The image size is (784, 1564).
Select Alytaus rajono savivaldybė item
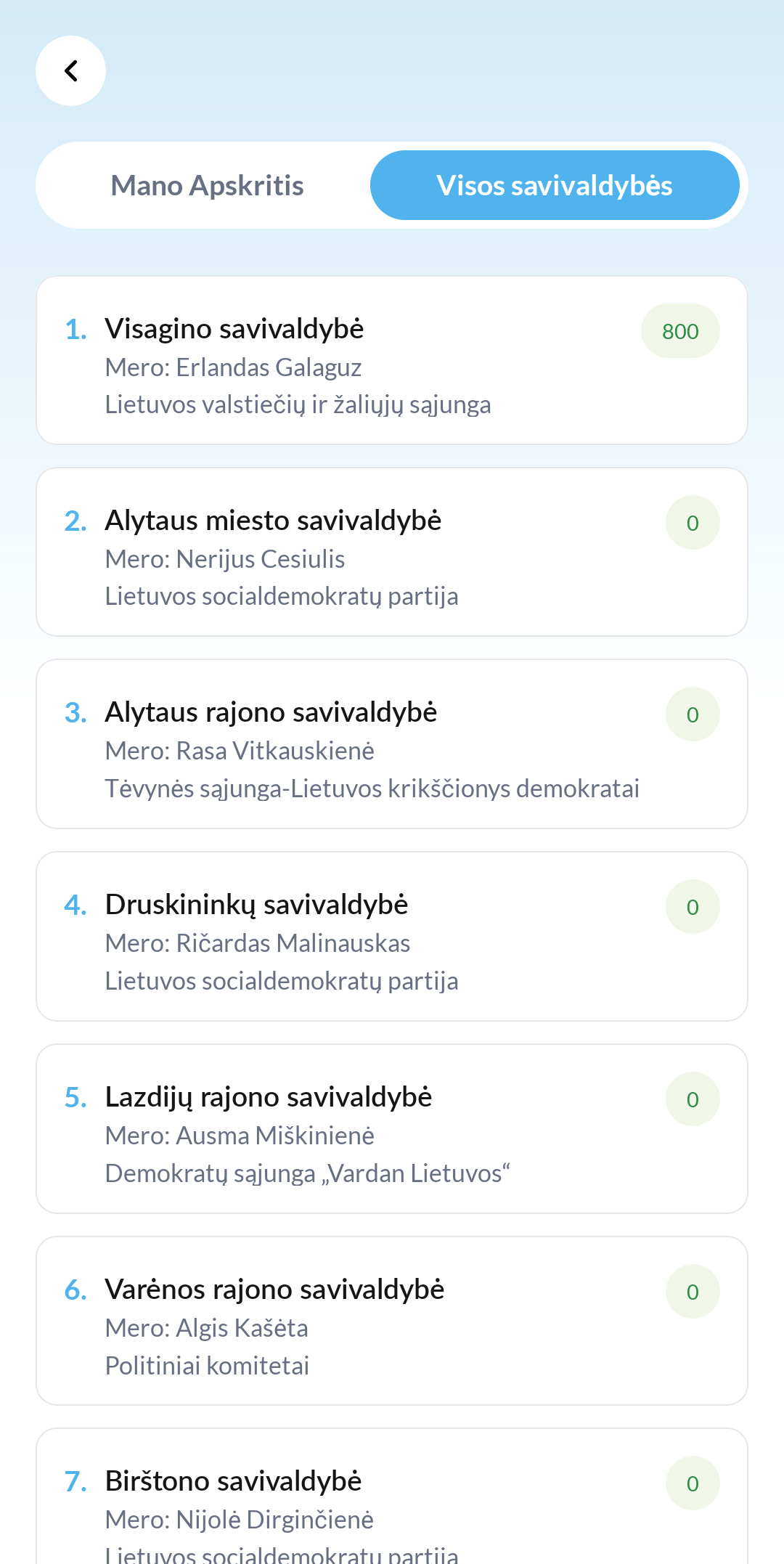pyautogui.click(x=271, y=712)
